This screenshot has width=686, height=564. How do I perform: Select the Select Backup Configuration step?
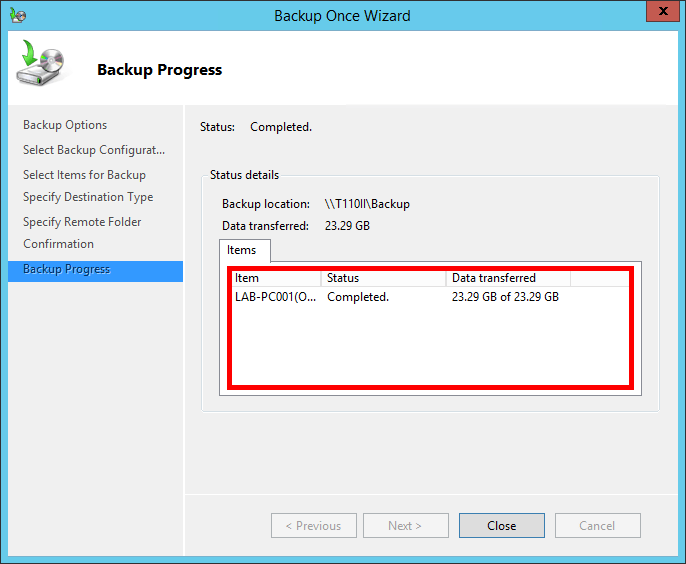pyautogui.click(x=94, y=150)
